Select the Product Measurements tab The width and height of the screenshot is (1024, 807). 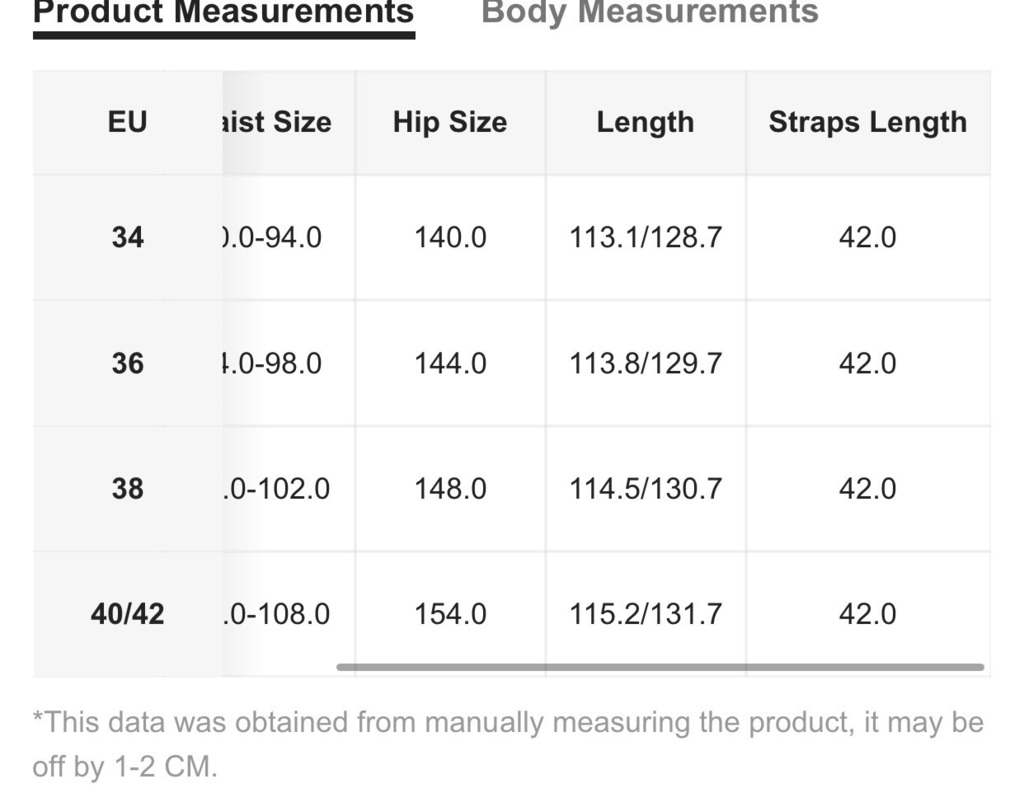[x=223, y=13]
